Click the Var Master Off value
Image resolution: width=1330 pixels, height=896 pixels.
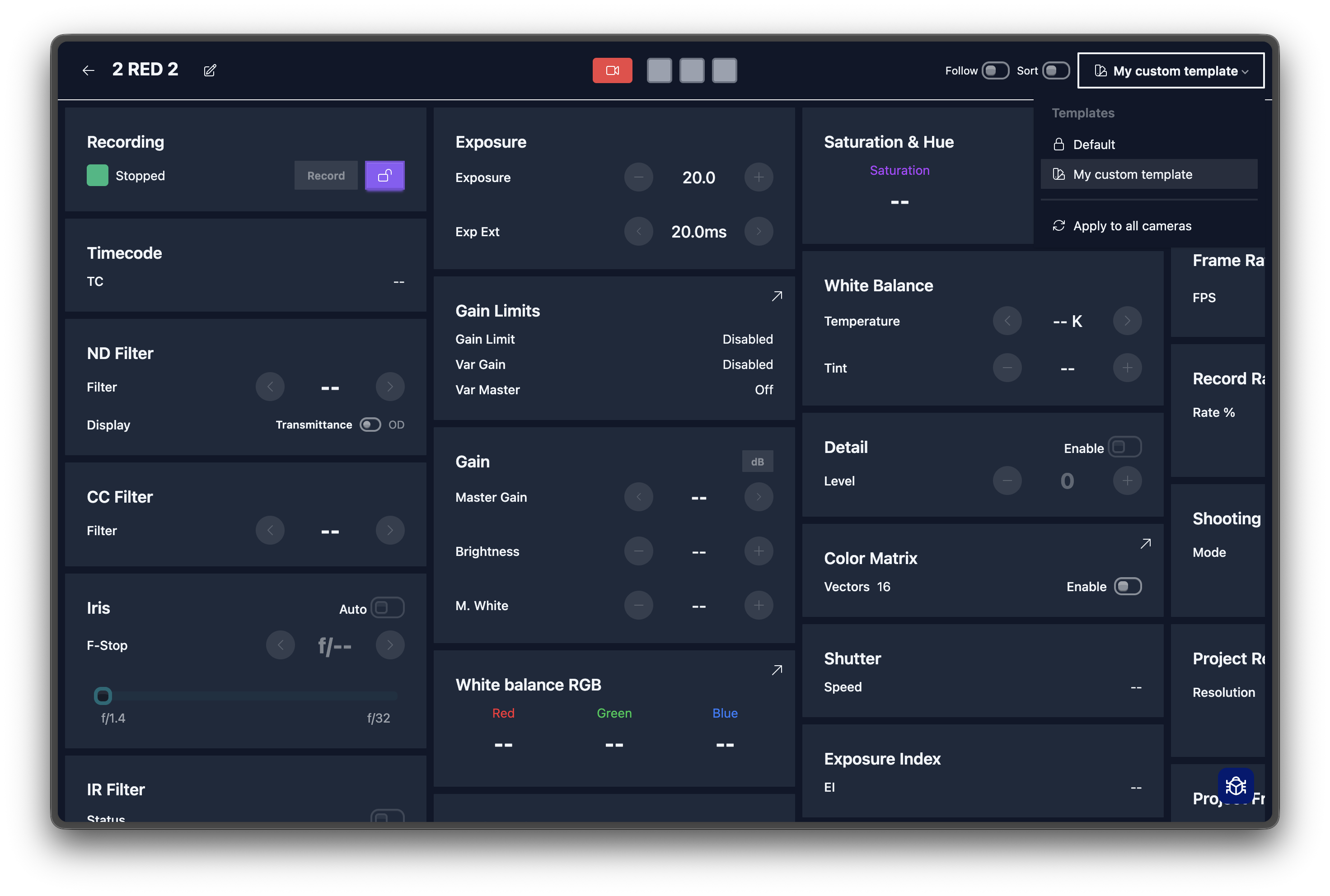pyautogui.click(x=763, y=390)
